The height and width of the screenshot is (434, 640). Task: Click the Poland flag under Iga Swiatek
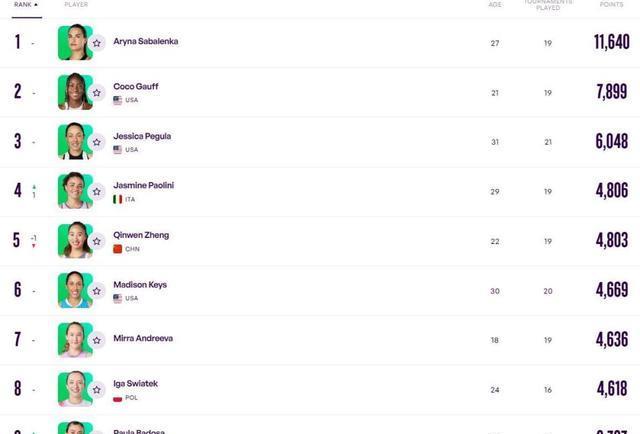coord(118,398)
